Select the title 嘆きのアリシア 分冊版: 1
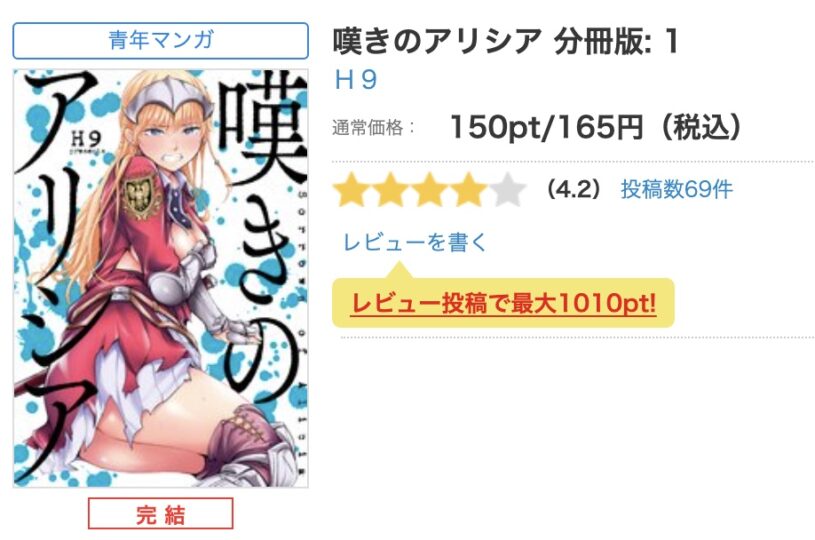The height and width of the screenshot is (540, 815). 506,42
